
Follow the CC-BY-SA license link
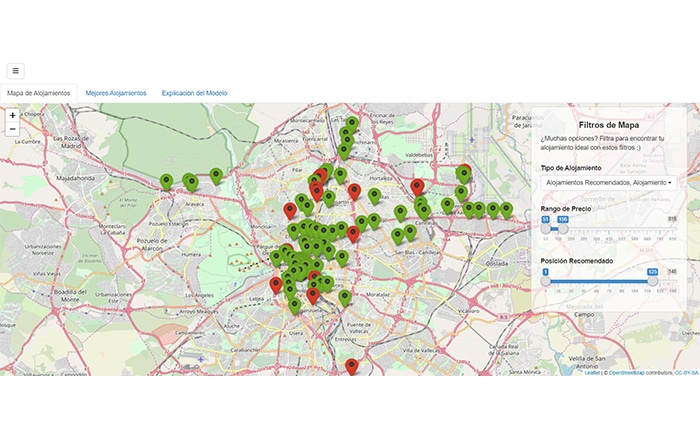pos(686,372)
